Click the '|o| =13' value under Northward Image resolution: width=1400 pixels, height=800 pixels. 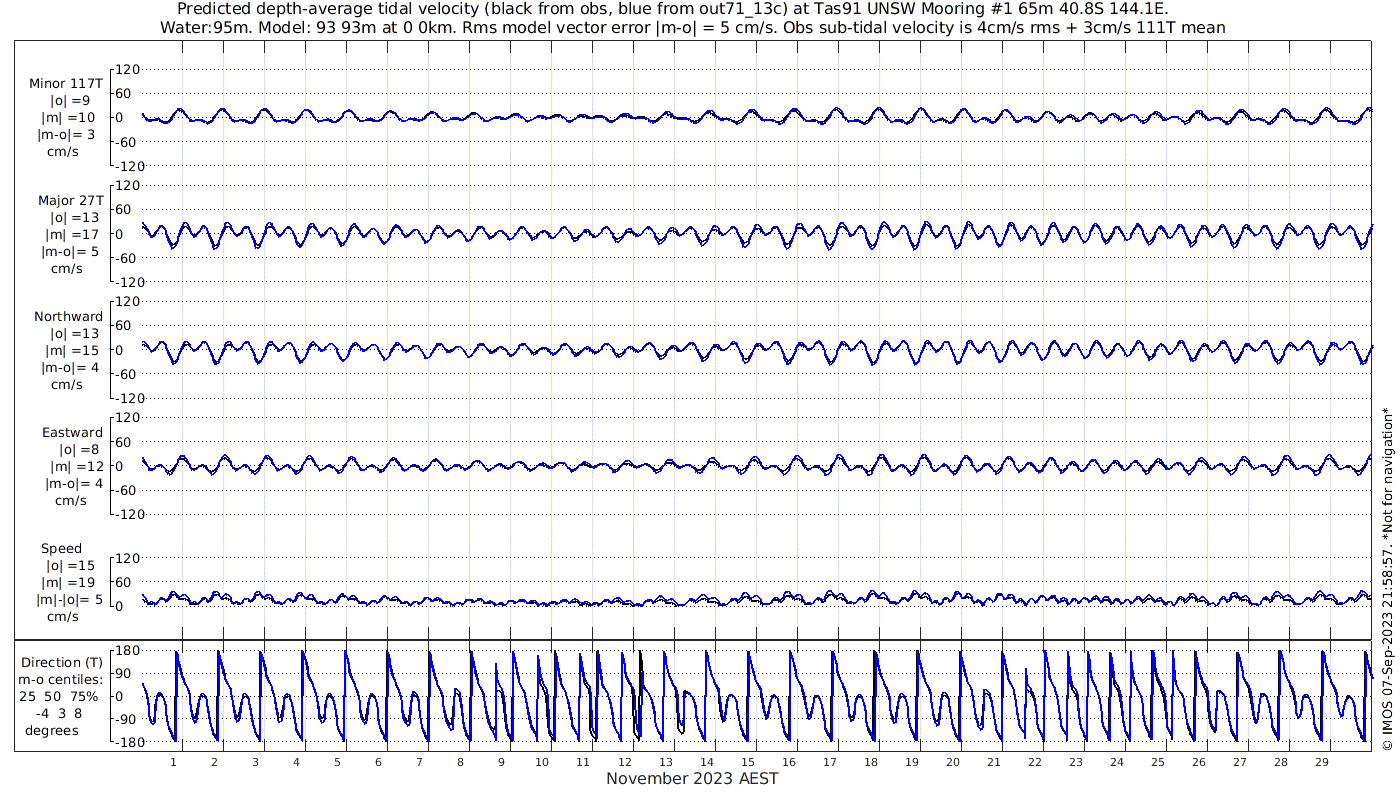tap(73, 333)
